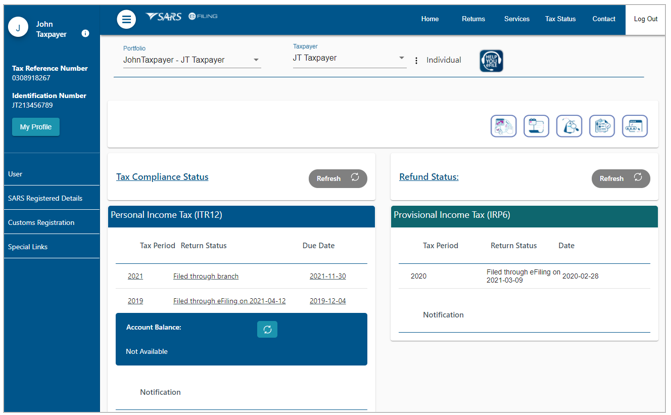Click Notification under Provisional Income Tax
Viewport: 671px width, 415px height.
click(x=443, y=315)
